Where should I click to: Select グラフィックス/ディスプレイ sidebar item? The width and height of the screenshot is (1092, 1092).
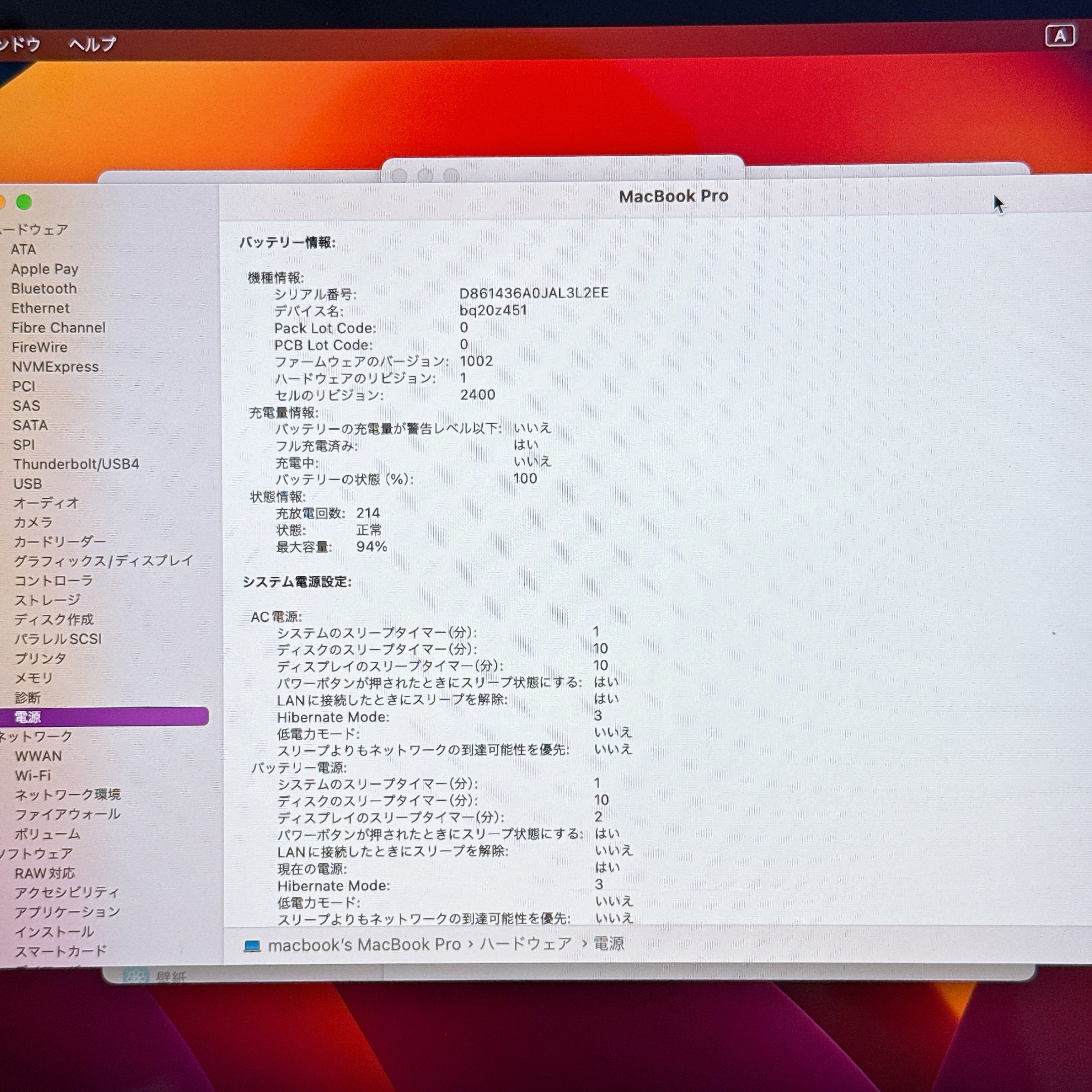(104, 561)
